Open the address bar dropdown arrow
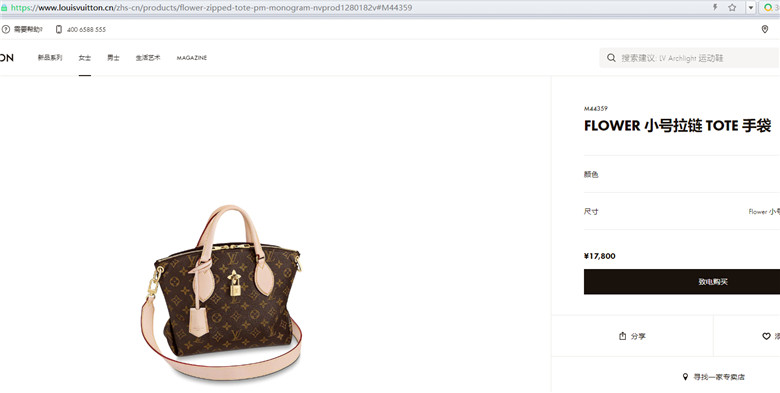This screenshot has height=393, width=780. click(x=751, y=7)
